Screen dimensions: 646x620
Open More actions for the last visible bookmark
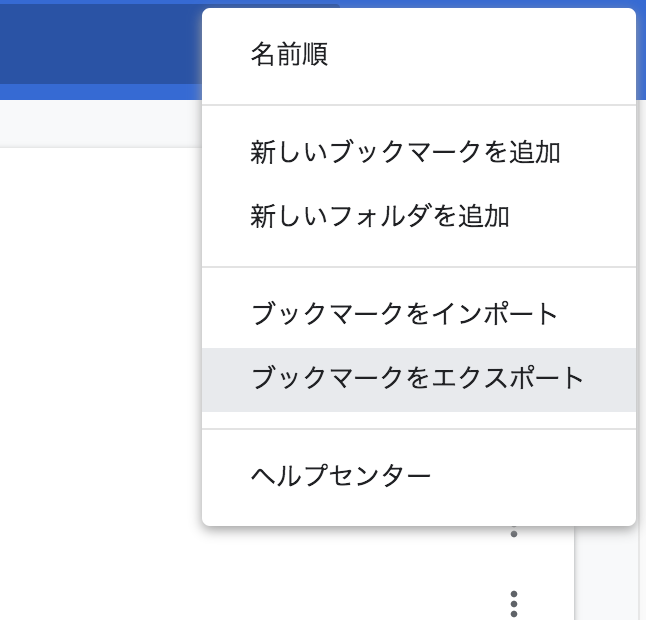pyautogui.click(x=514, y=604)
